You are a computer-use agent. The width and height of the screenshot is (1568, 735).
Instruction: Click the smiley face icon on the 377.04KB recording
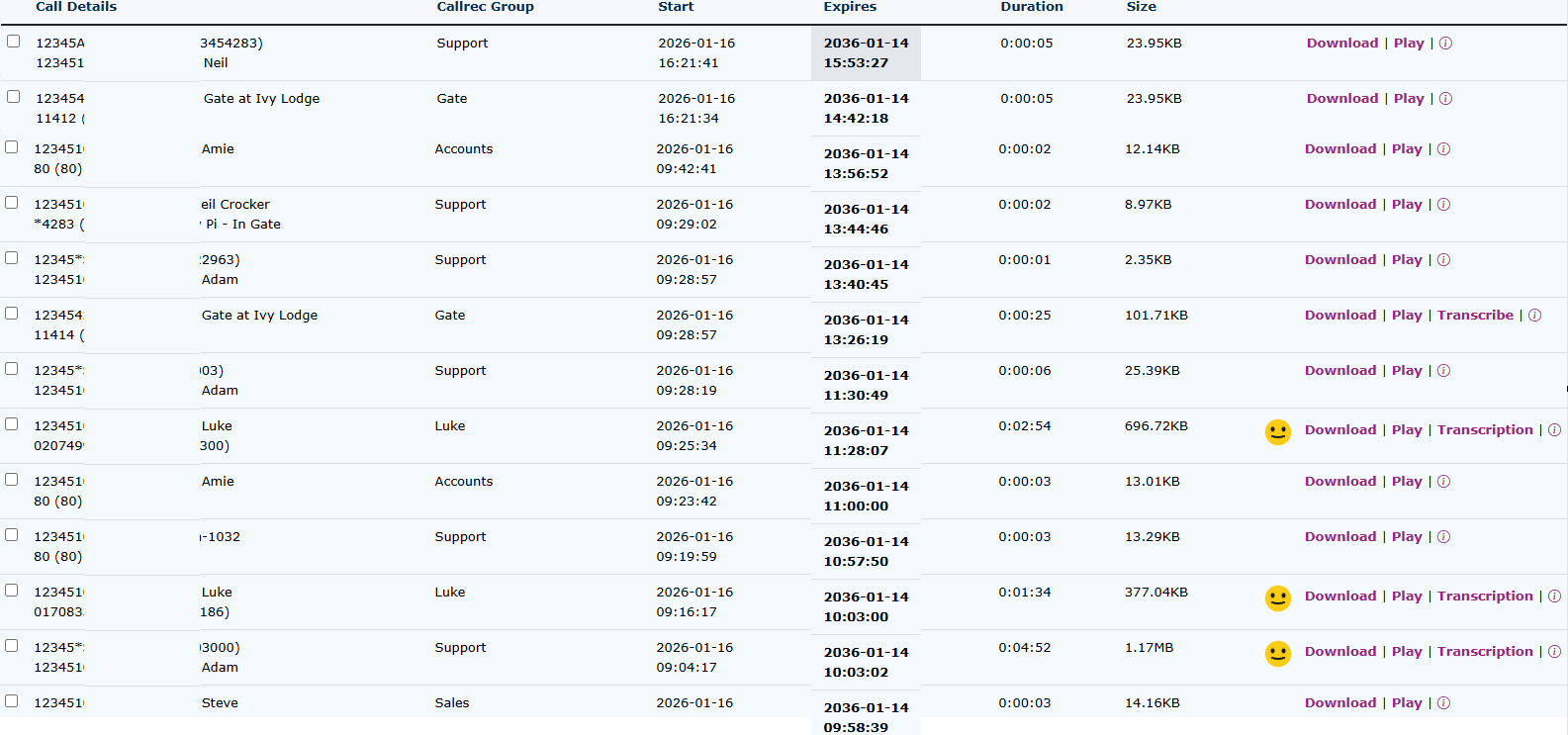point(1278,598)
